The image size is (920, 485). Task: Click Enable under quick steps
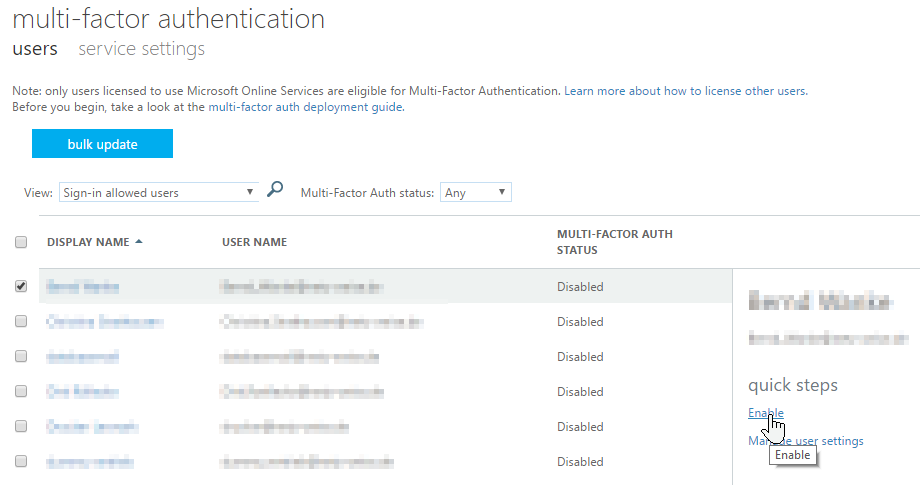(765, 413)
